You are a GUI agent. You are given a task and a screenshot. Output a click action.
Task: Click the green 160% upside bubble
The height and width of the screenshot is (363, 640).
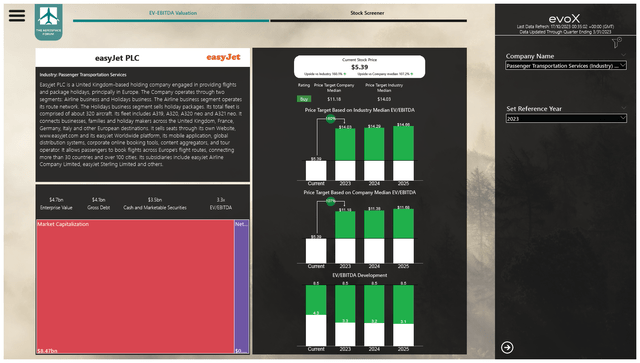coord(331,119)
